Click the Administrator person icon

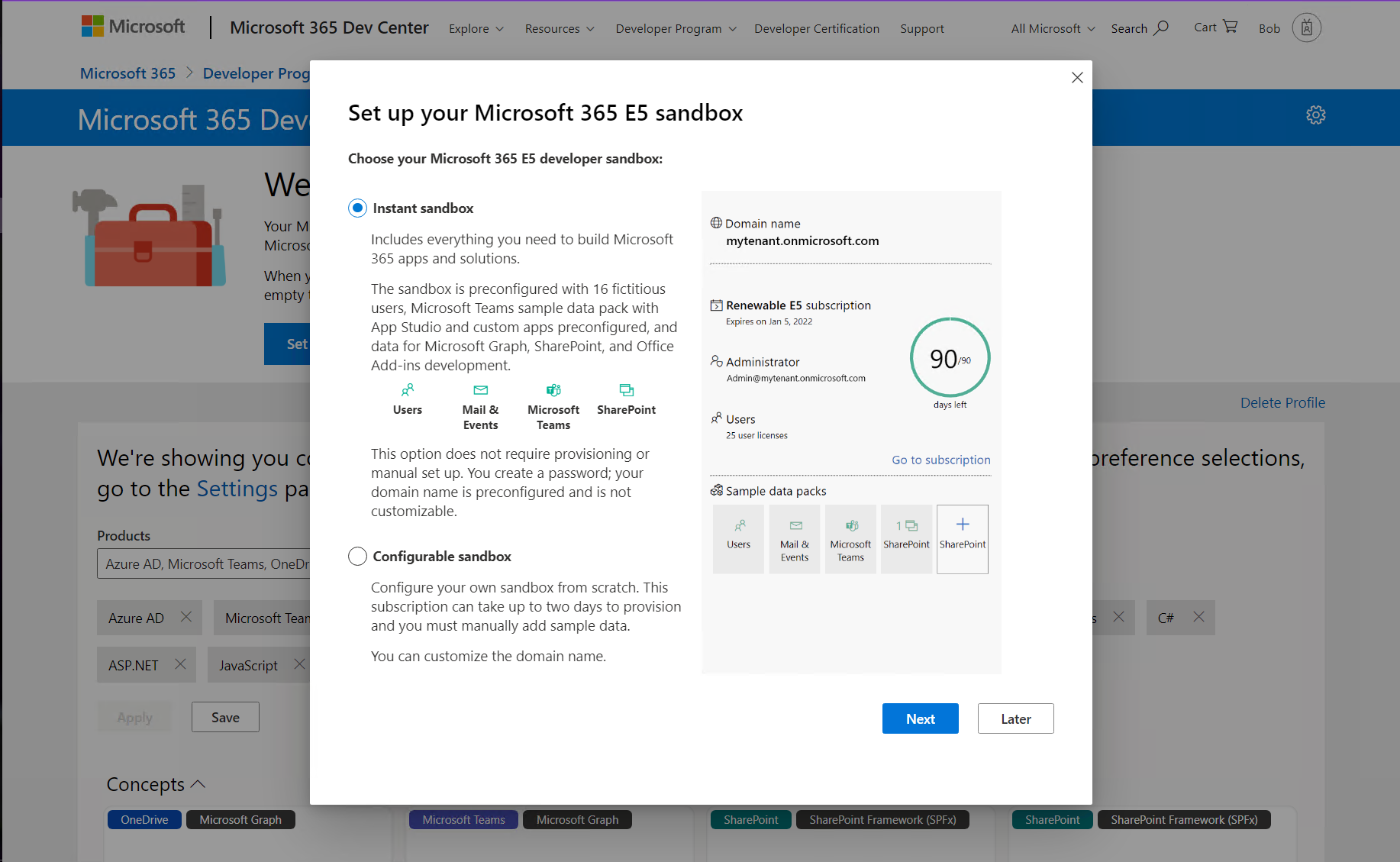716,361
